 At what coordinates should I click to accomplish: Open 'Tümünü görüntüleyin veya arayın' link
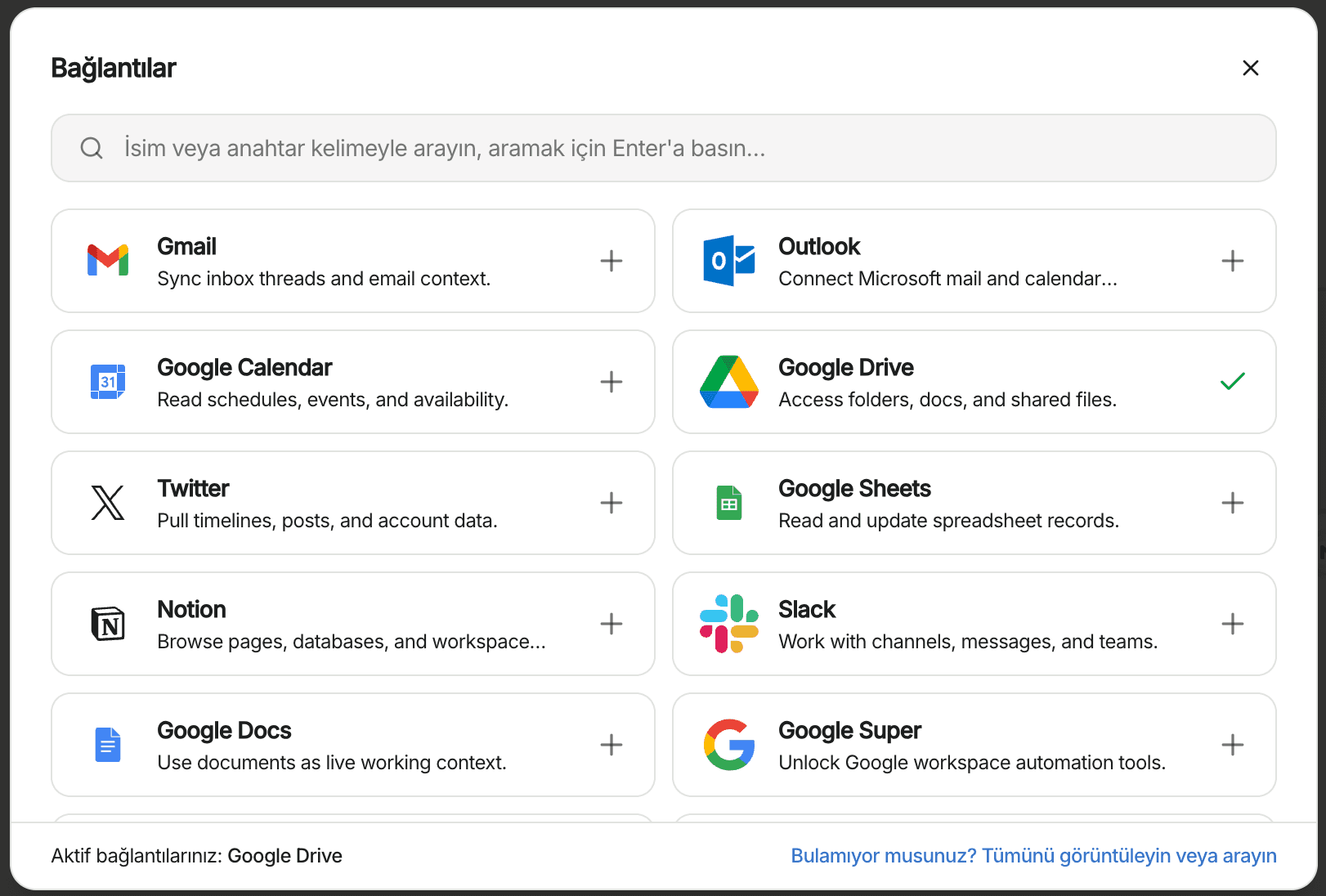click(x=1033, y=855)
